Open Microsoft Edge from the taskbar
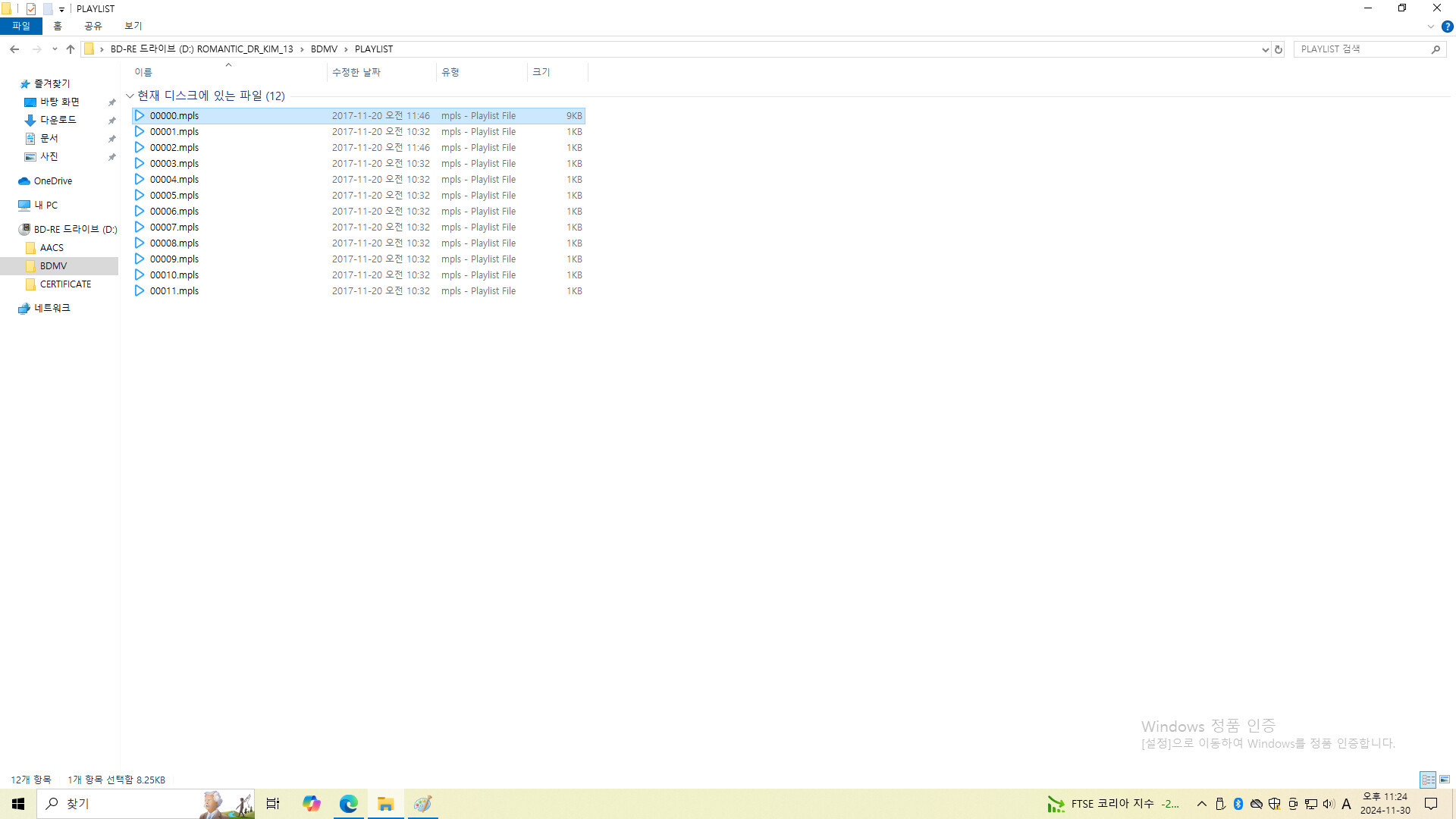1456x819 pixels. 348,804
